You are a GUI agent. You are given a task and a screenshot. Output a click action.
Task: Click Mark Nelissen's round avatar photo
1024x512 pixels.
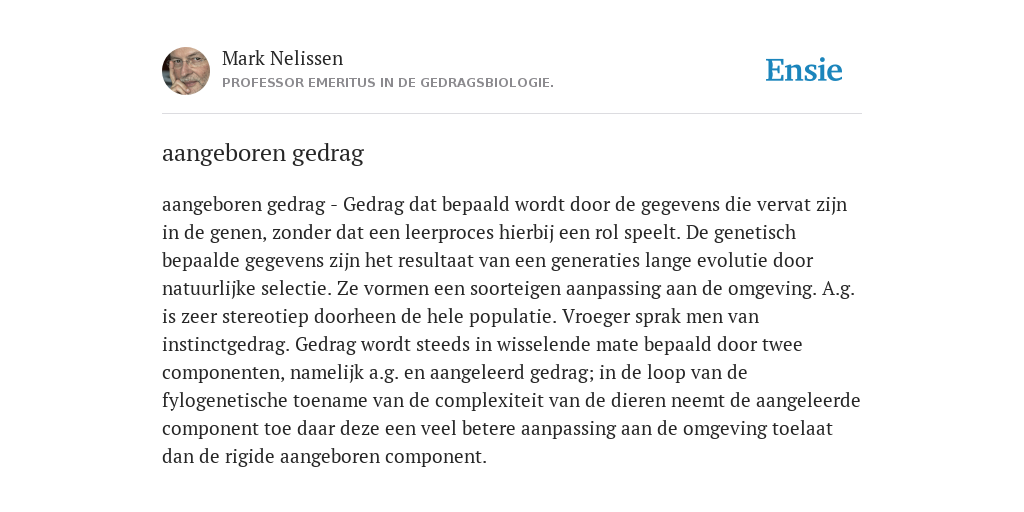(186, 71)
